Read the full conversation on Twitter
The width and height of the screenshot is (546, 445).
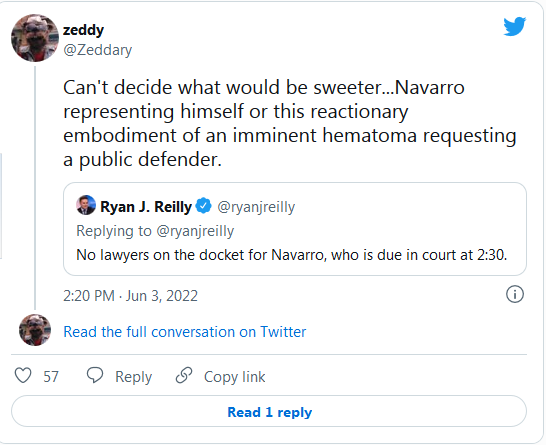[x=185, y=331]
